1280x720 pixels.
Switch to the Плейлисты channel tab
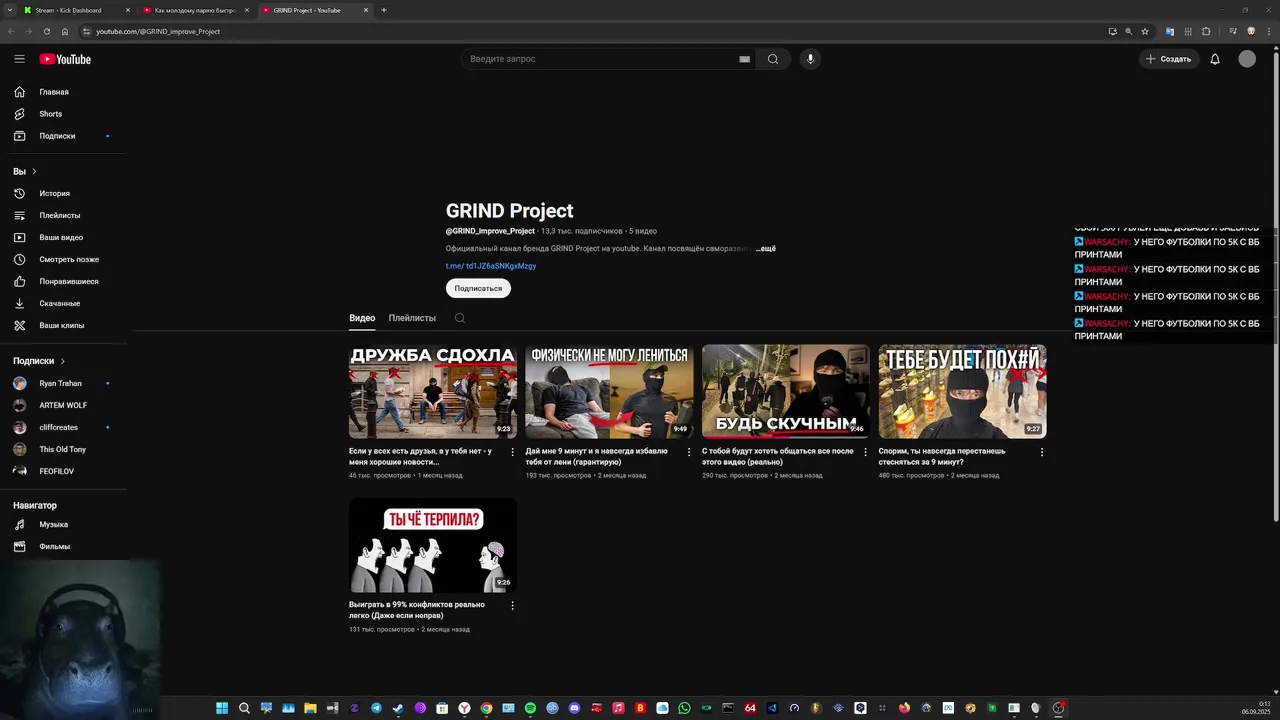(x=412, y=318)
